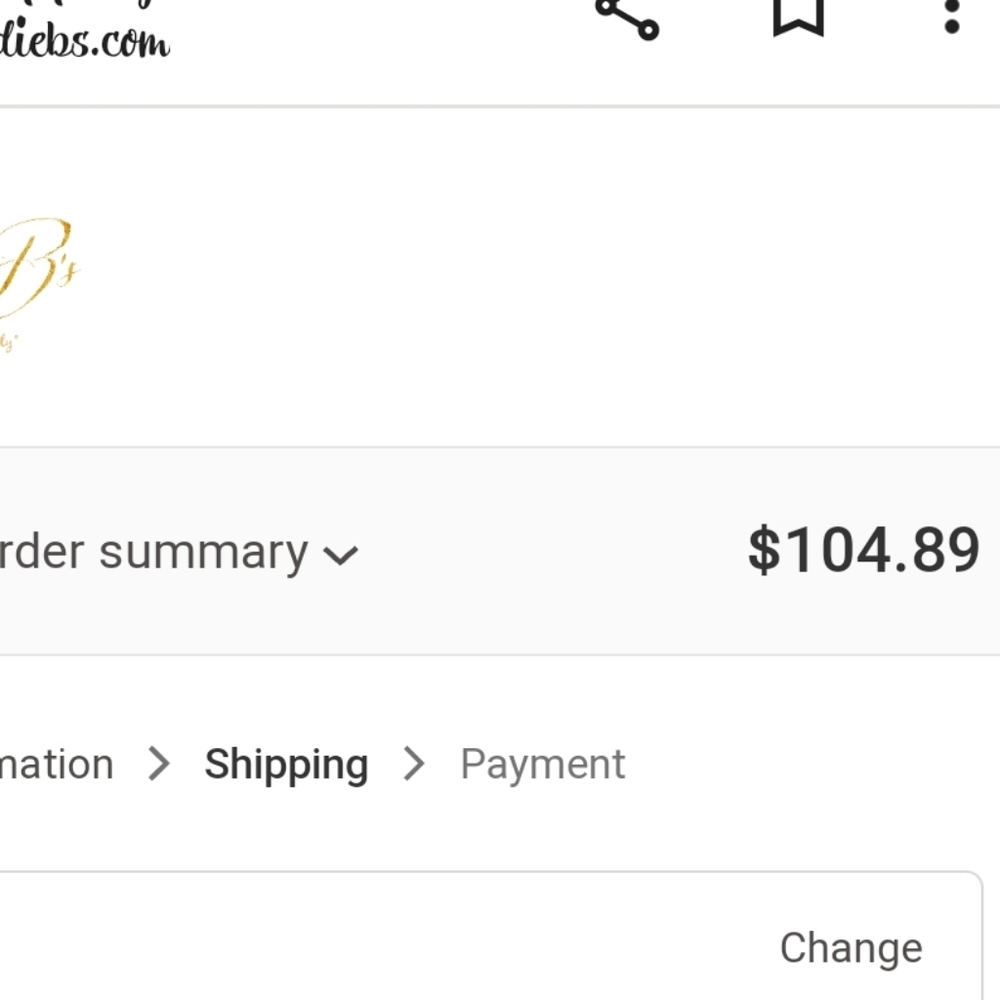The height and width of the screenshot is (1000, 1000).
Task: Bookmark this page with the bookmark icon
Action: click(x=798, y=17)
